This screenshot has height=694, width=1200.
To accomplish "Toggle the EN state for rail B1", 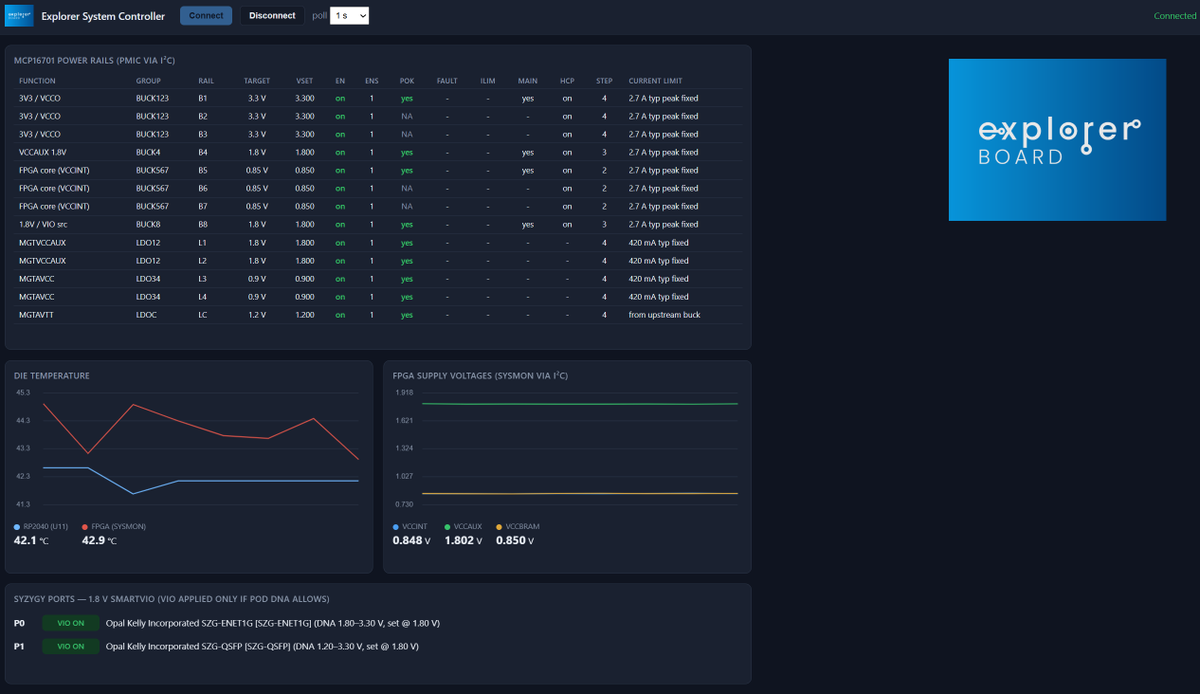I will [x=340, y=98].
